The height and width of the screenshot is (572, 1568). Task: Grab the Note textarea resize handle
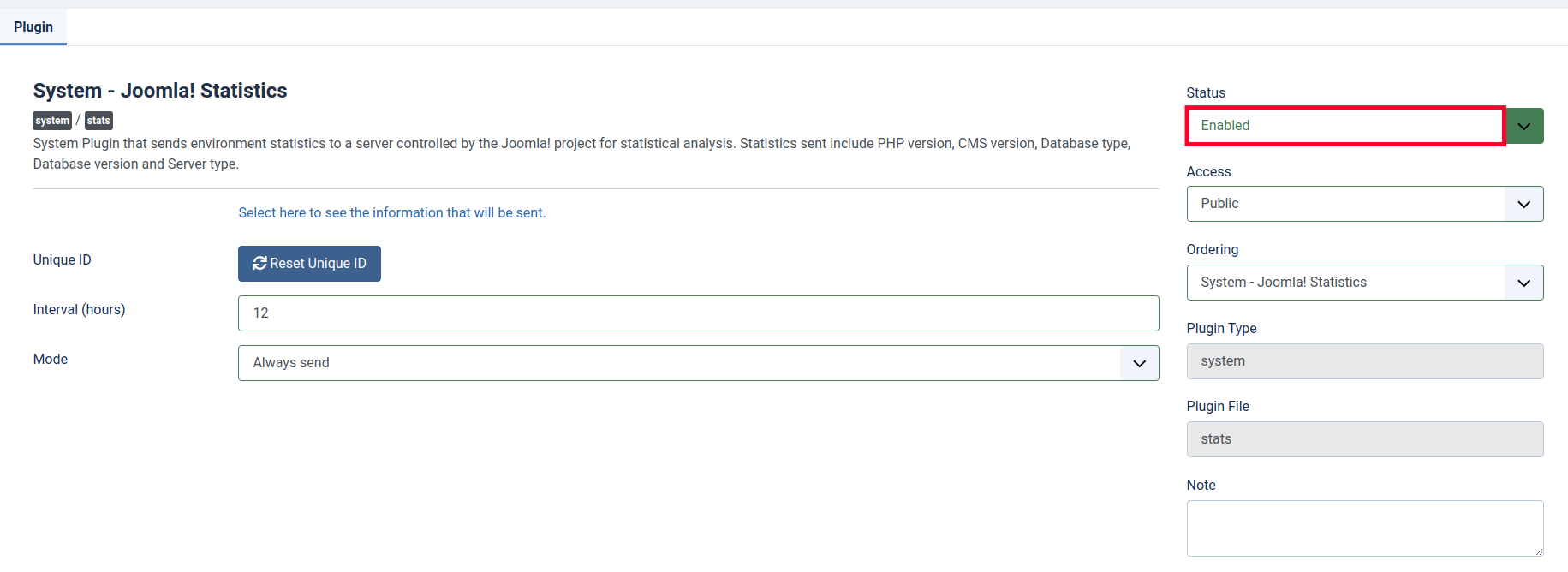click(x=1539, y=551)
